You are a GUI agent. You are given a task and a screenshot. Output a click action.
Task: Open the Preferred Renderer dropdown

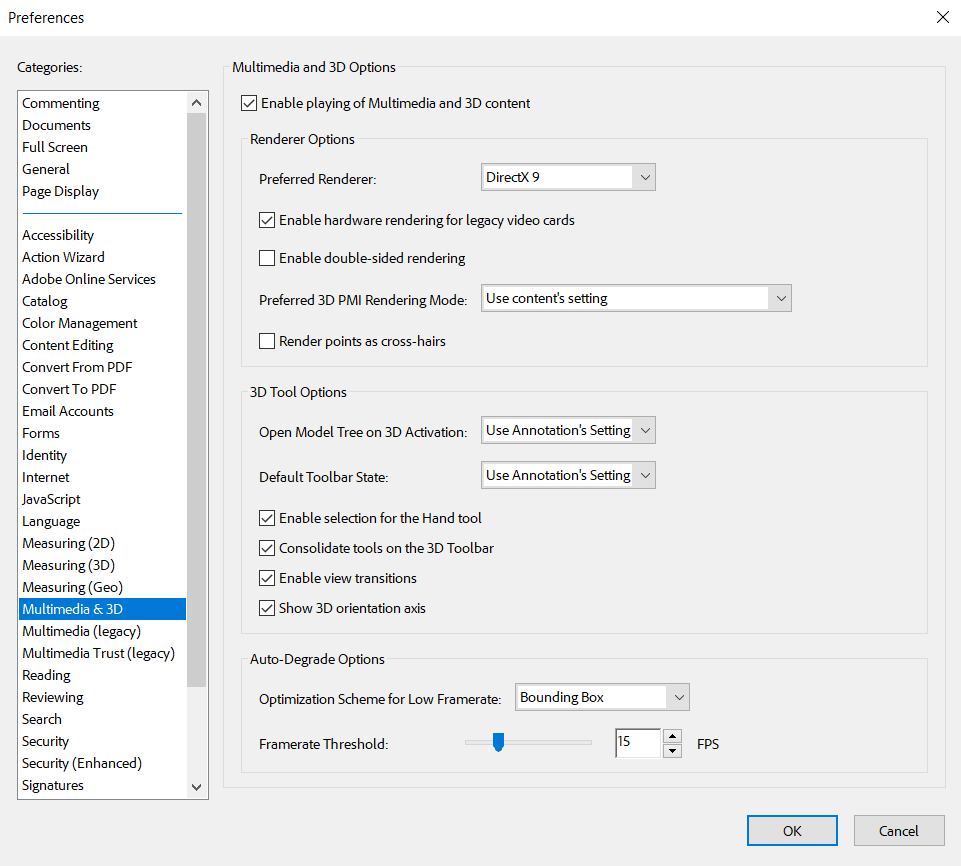coord(645,176)
